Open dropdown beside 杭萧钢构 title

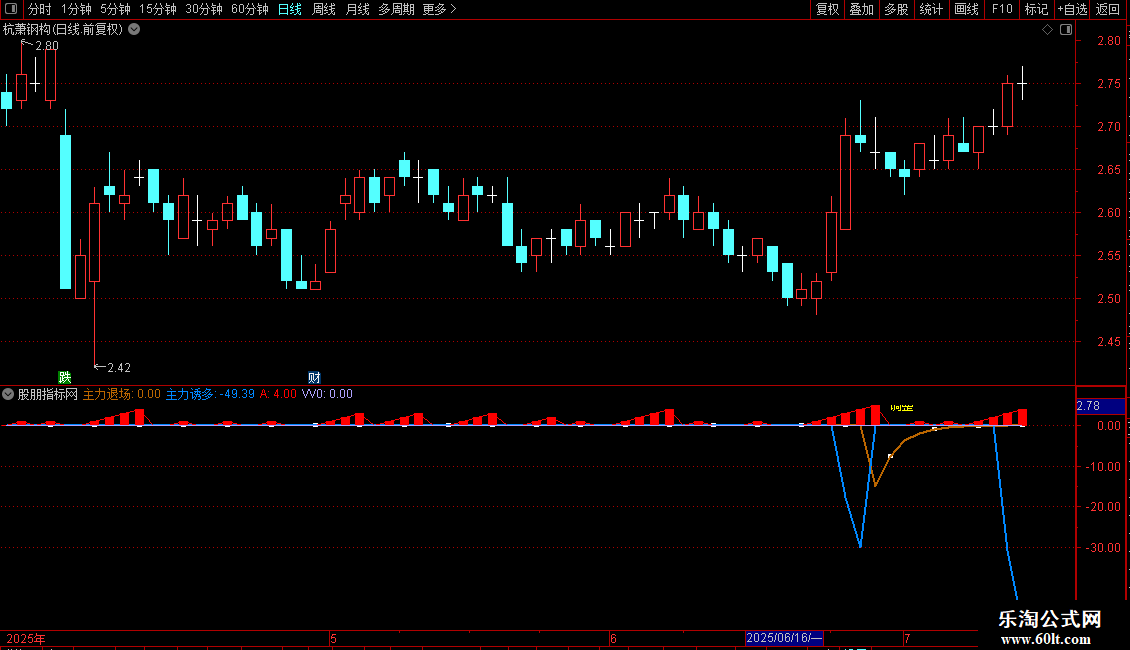pos(134,30)
